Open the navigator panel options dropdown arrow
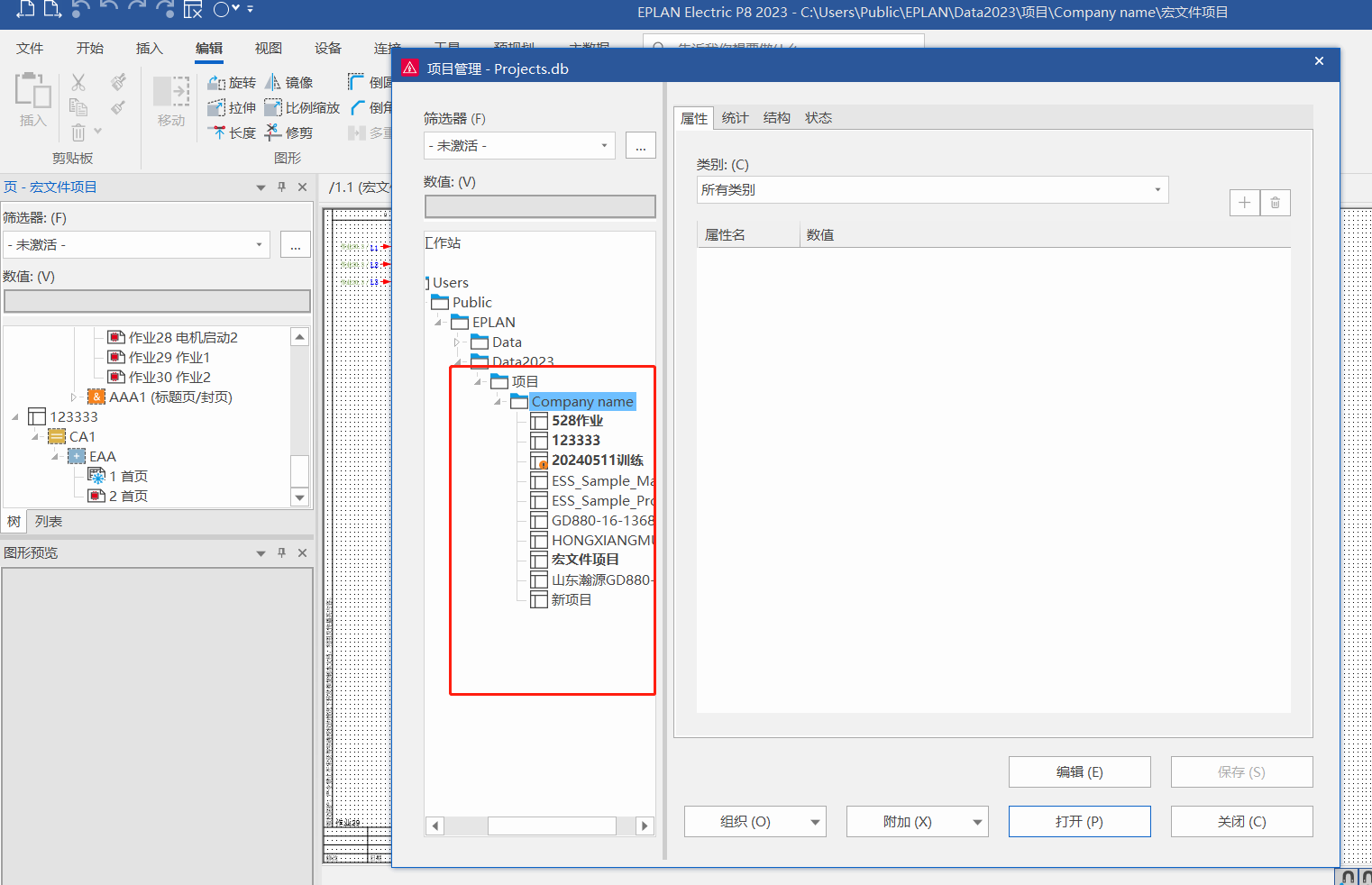 point(261,187)
